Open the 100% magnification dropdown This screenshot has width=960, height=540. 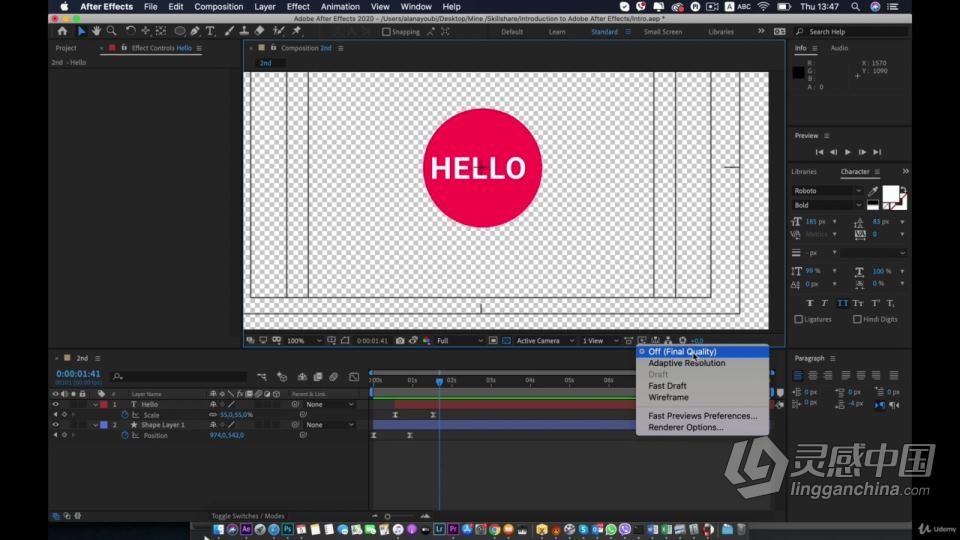pos(304,340)
